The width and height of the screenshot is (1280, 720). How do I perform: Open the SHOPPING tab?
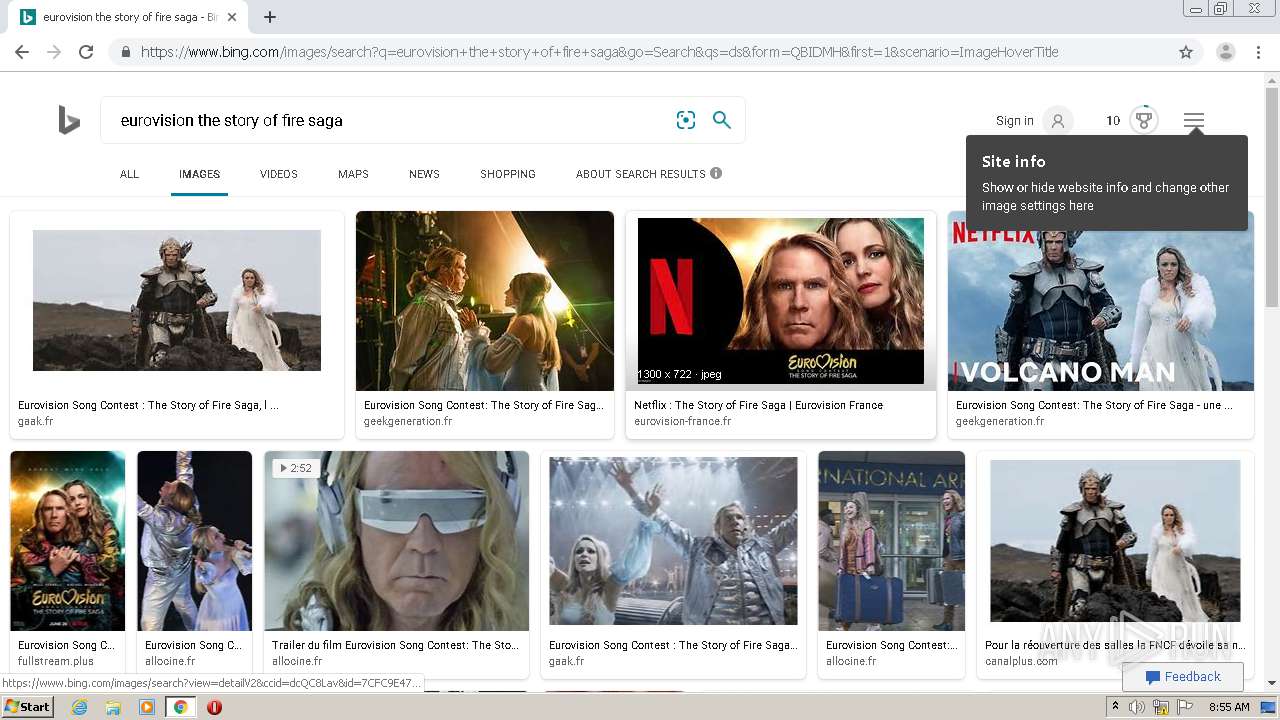[x=508, y=174]
